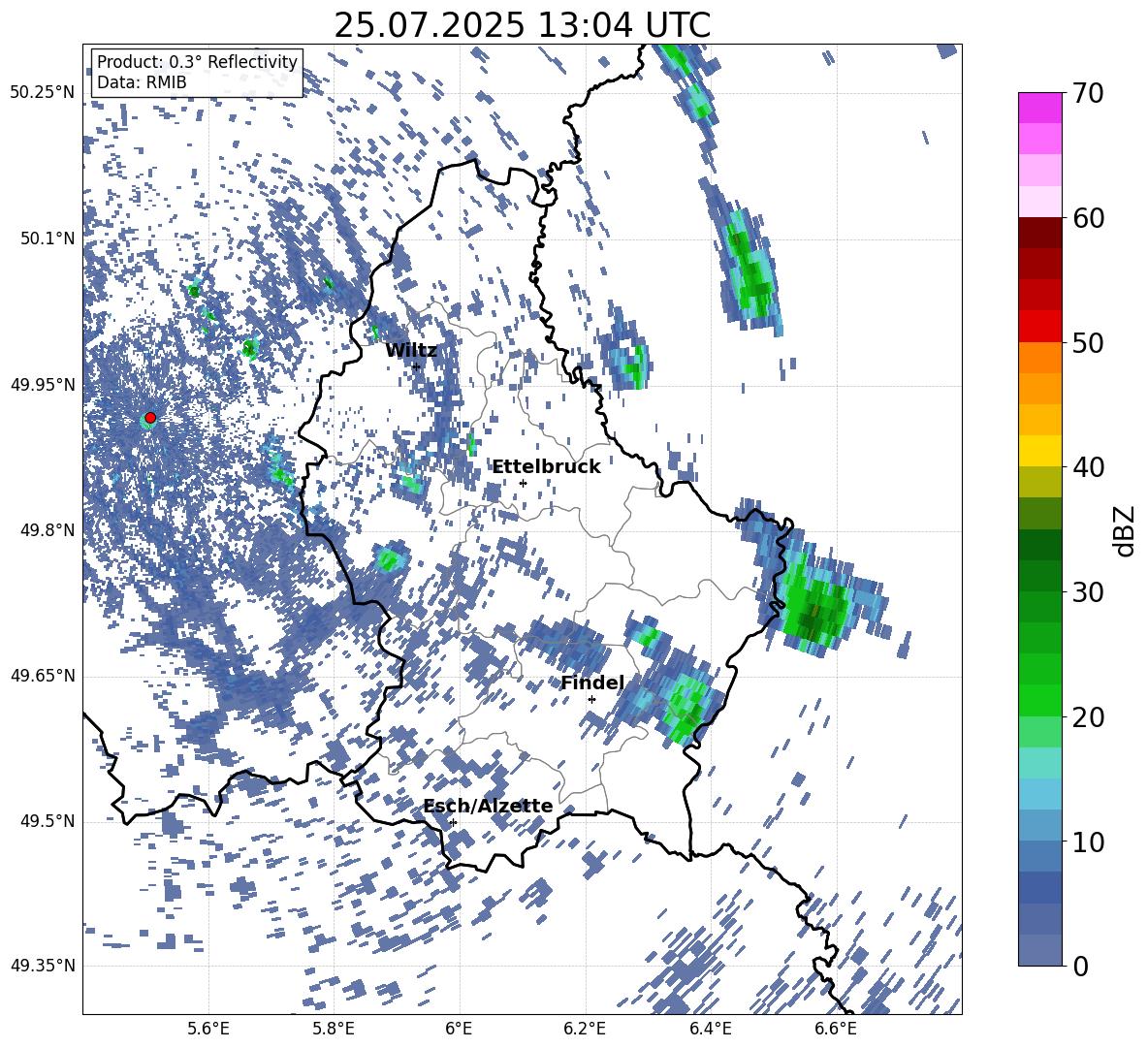Click the 30 tick on colorbar
Viewport: 1148px width, 1048px height.
tap(1088, 592)
